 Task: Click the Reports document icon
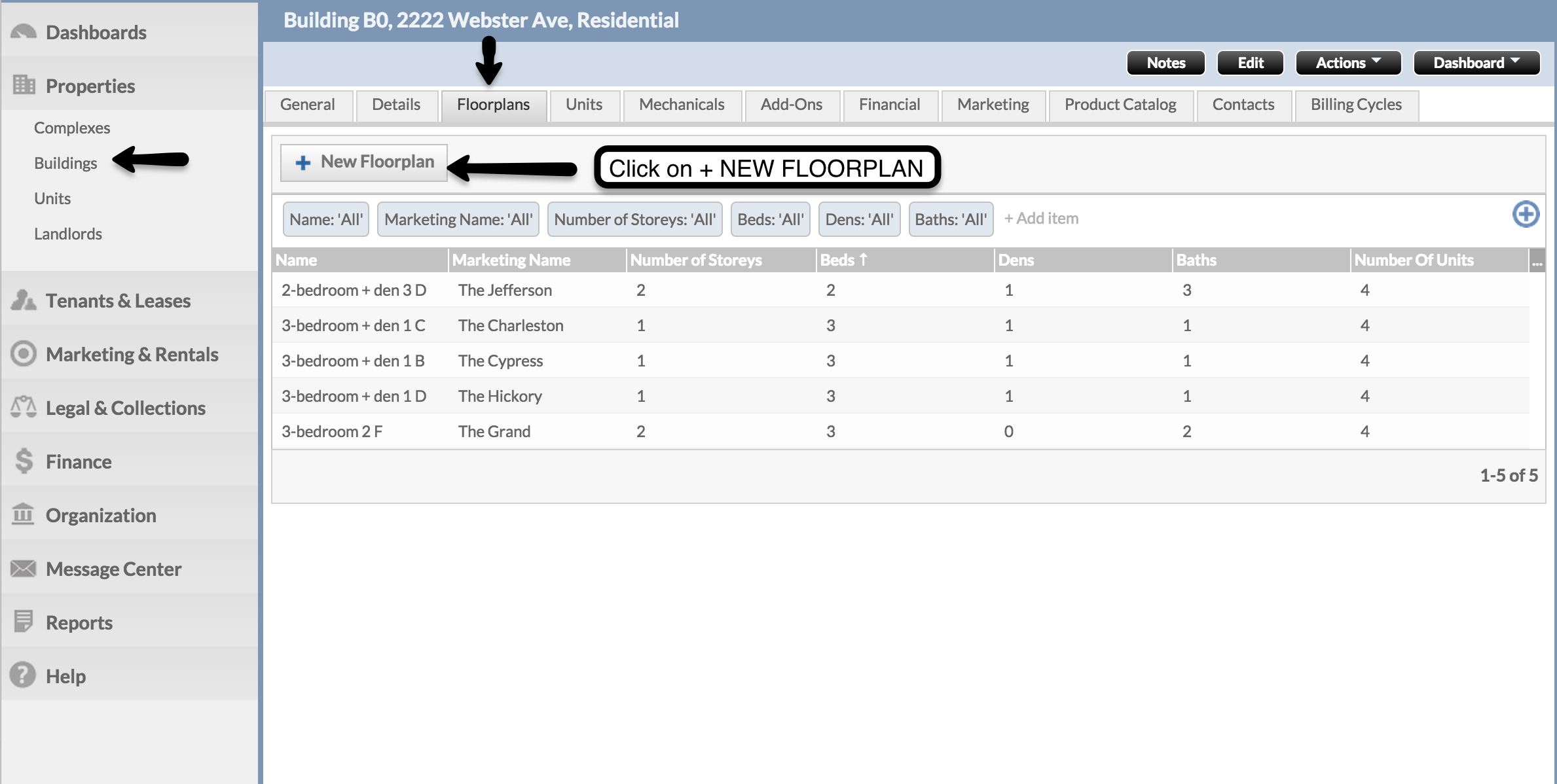[24, 621]
